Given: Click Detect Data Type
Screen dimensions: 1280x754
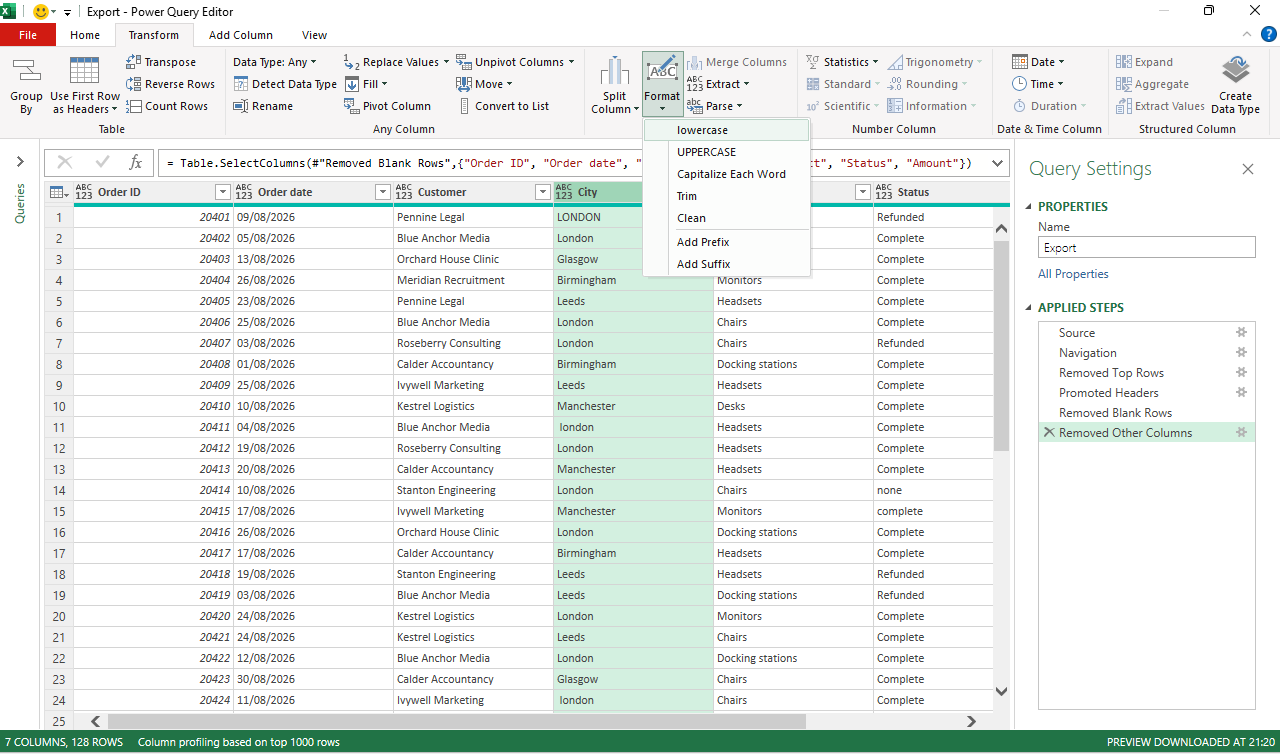Looking at the screenshot, I should point(285,84).
